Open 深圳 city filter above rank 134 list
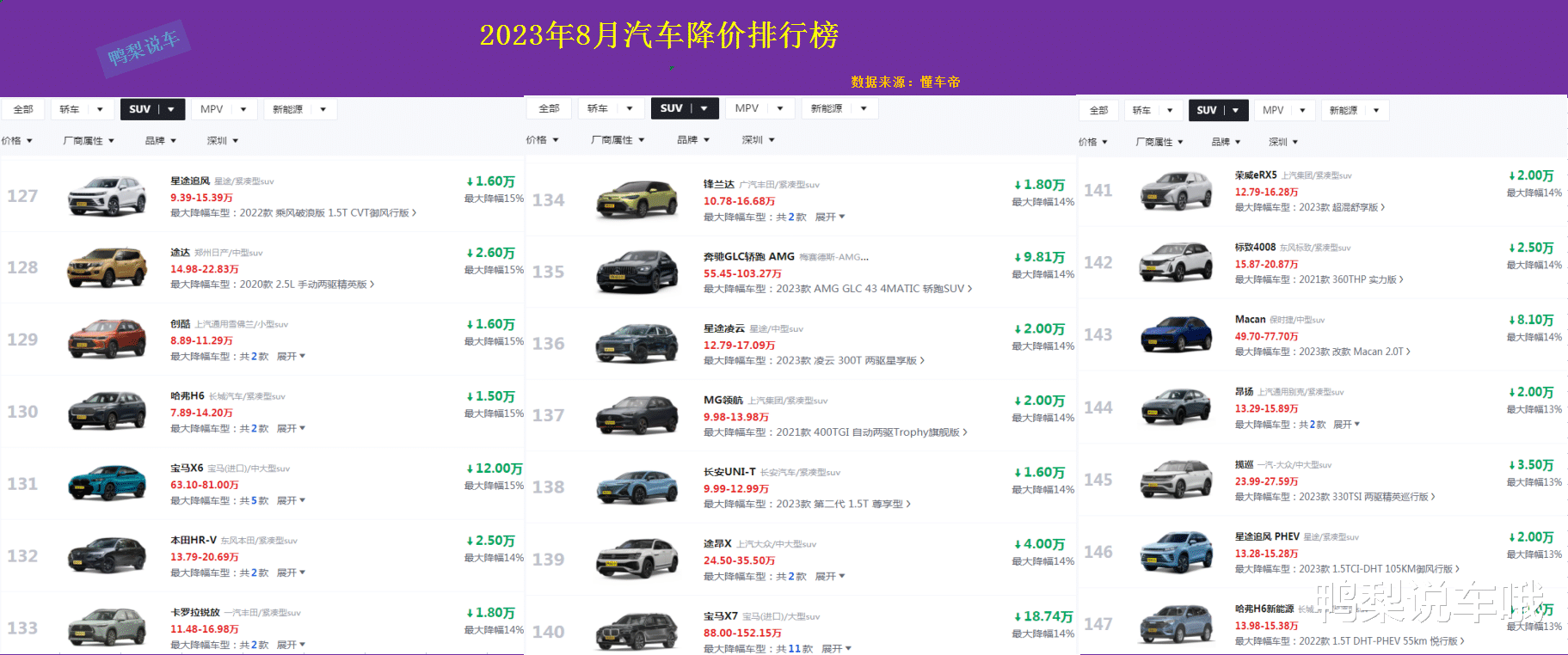 click(x=759, y=139)
